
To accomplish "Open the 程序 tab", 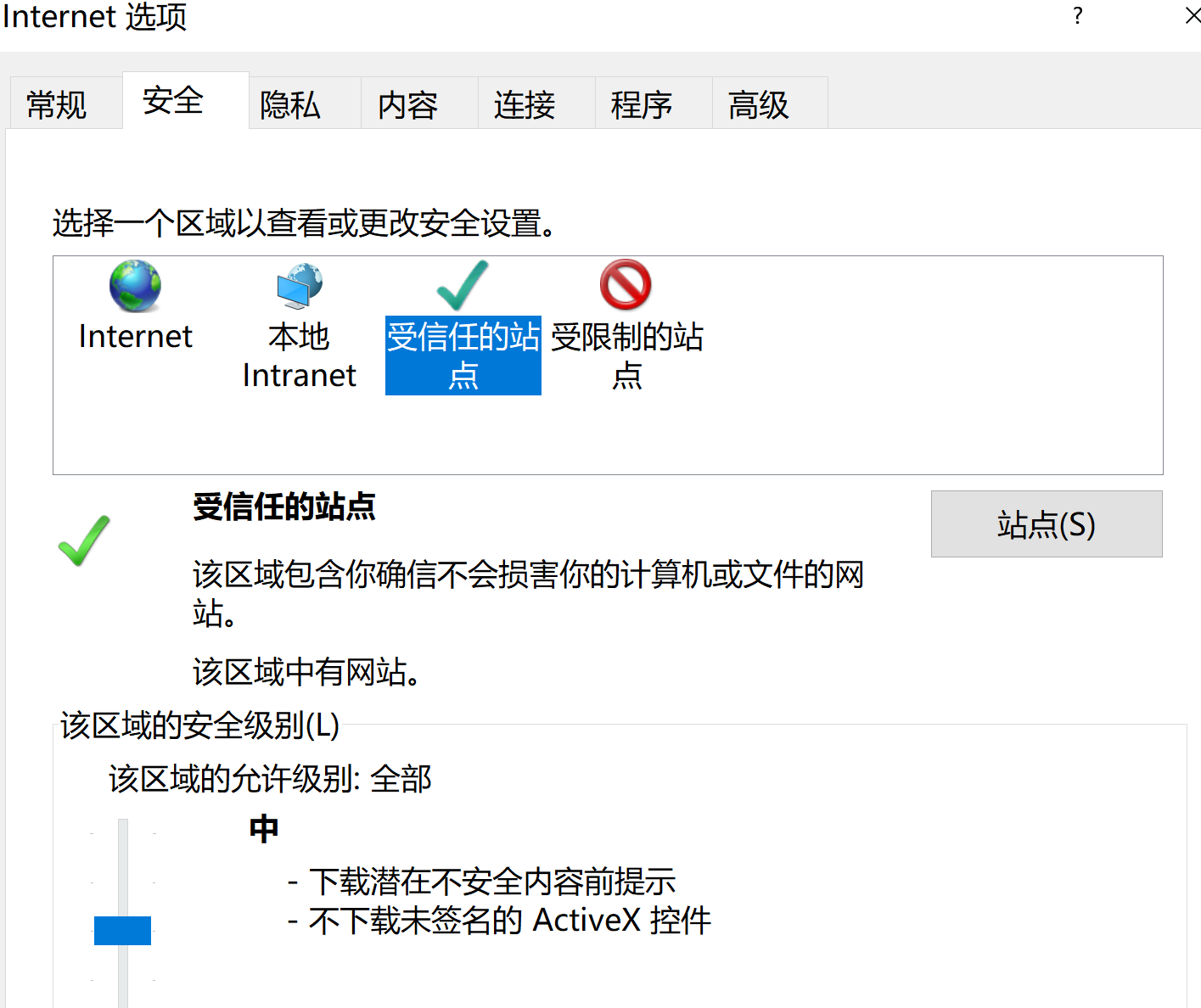I will click(x=642, y=105).
